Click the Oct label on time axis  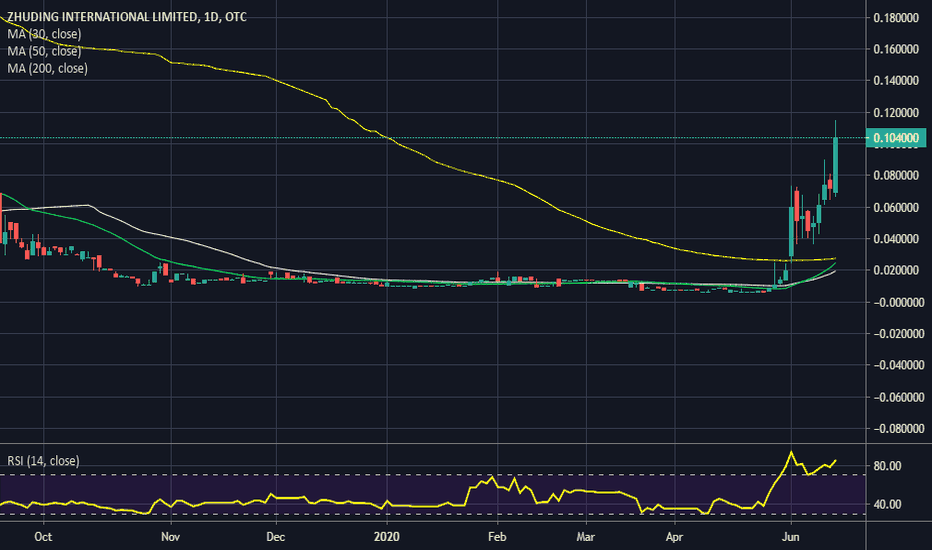[x=43, y=537]
